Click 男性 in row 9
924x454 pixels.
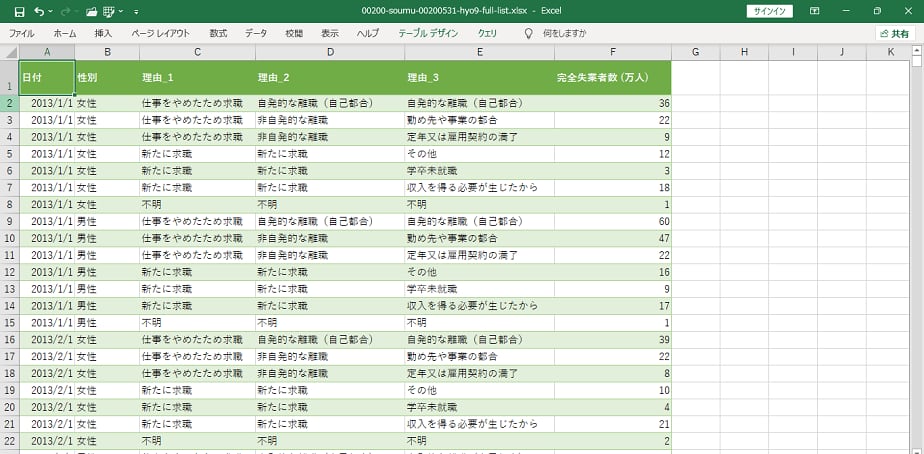(87, 222)
